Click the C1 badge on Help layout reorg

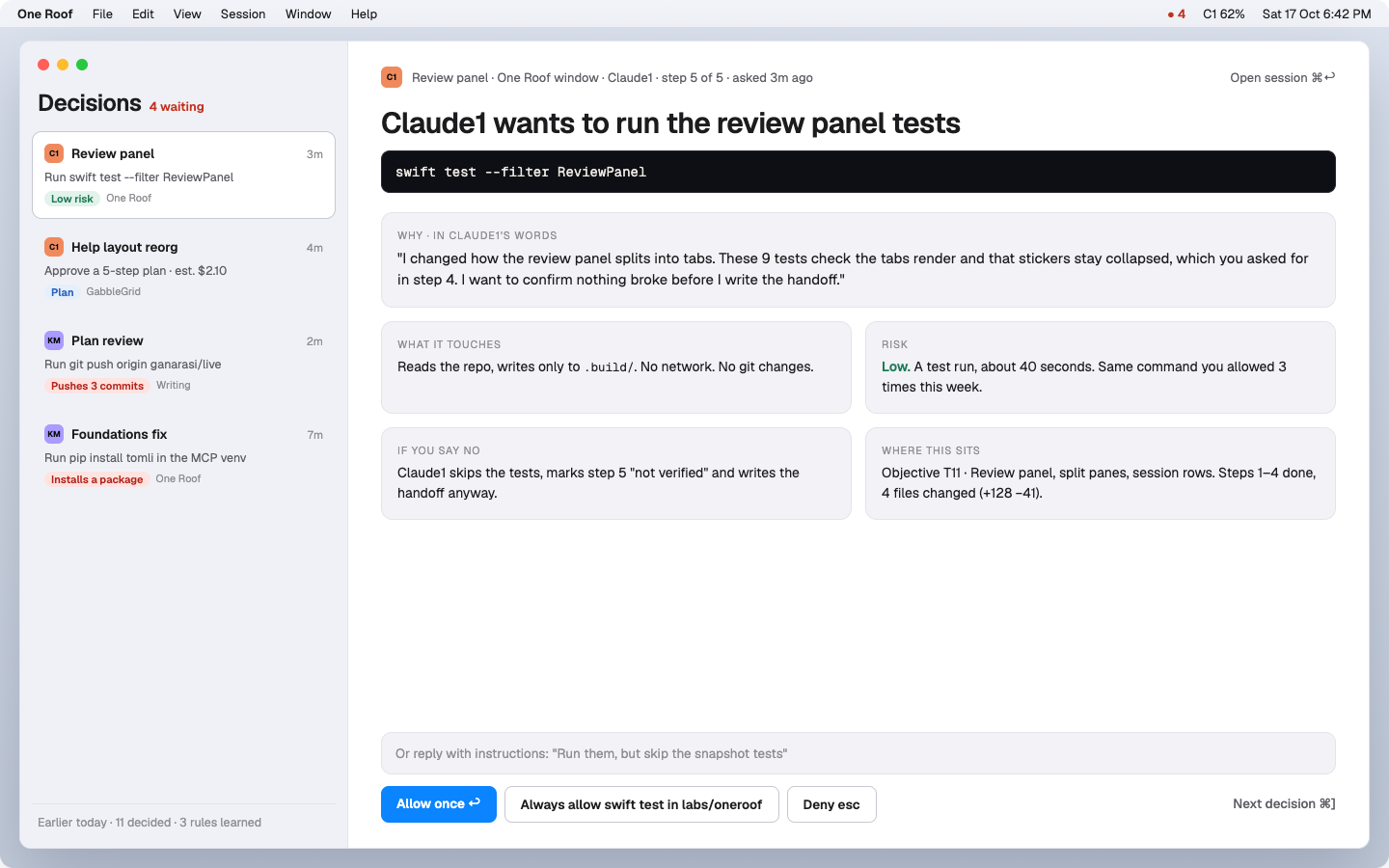coord(54,247)
